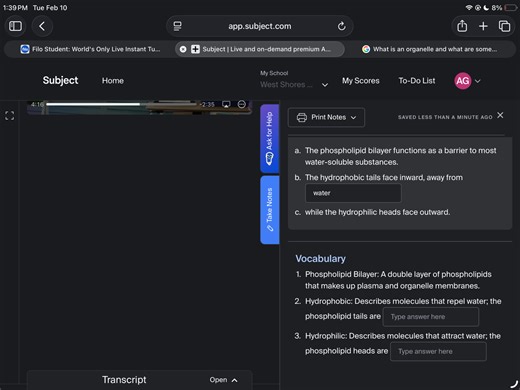Add a new browser tab
Image resolution: width=520 pixels, height=390 pixels.
click(483, 26)
